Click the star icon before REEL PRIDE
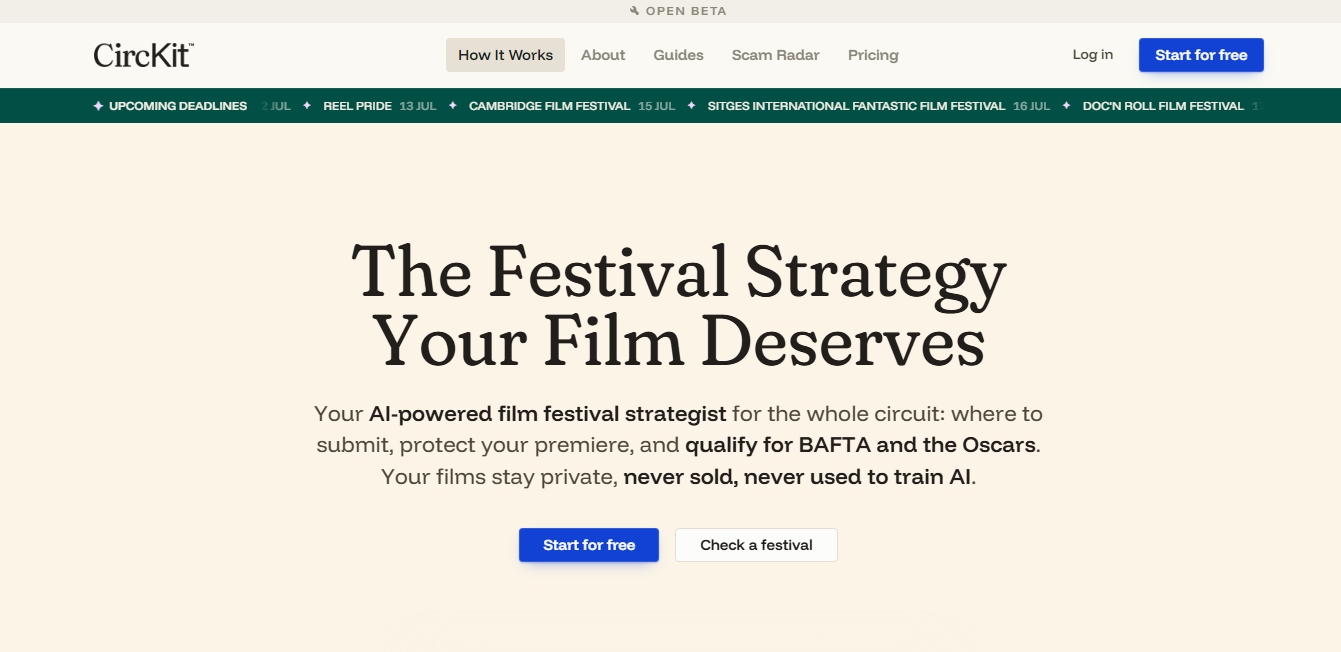1341x652 pixels. pyautogui.click(x=307, y=106)
